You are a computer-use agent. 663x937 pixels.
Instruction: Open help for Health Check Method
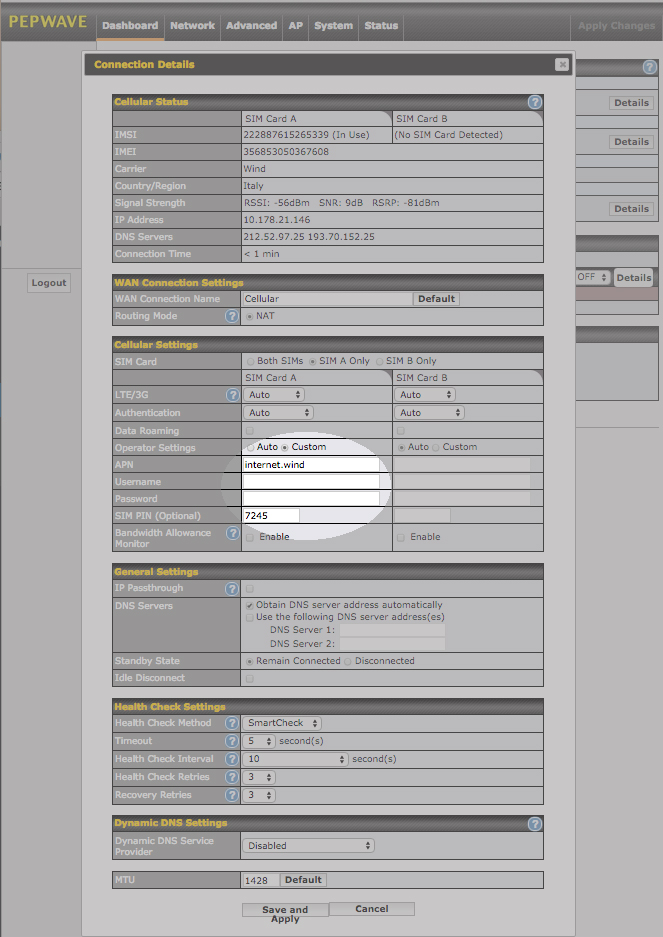(x=232, y=723)
